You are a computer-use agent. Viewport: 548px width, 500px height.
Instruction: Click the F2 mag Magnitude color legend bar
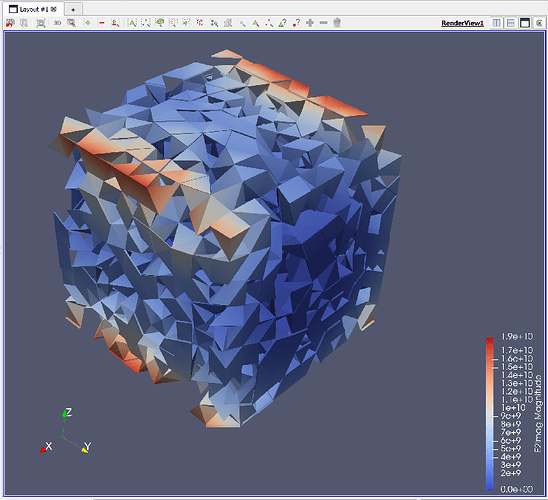point(490,414)
